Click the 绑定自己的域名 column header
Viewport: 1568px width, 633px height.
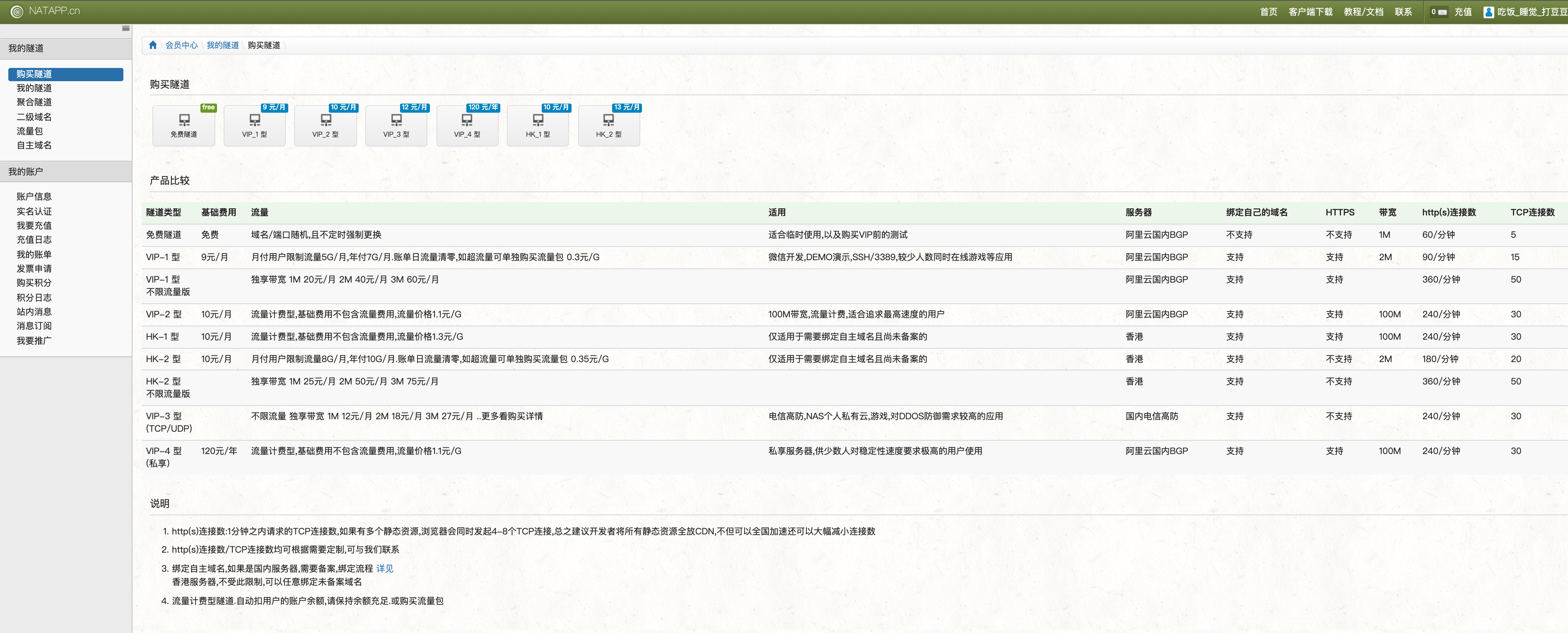tap(1257, 213)
